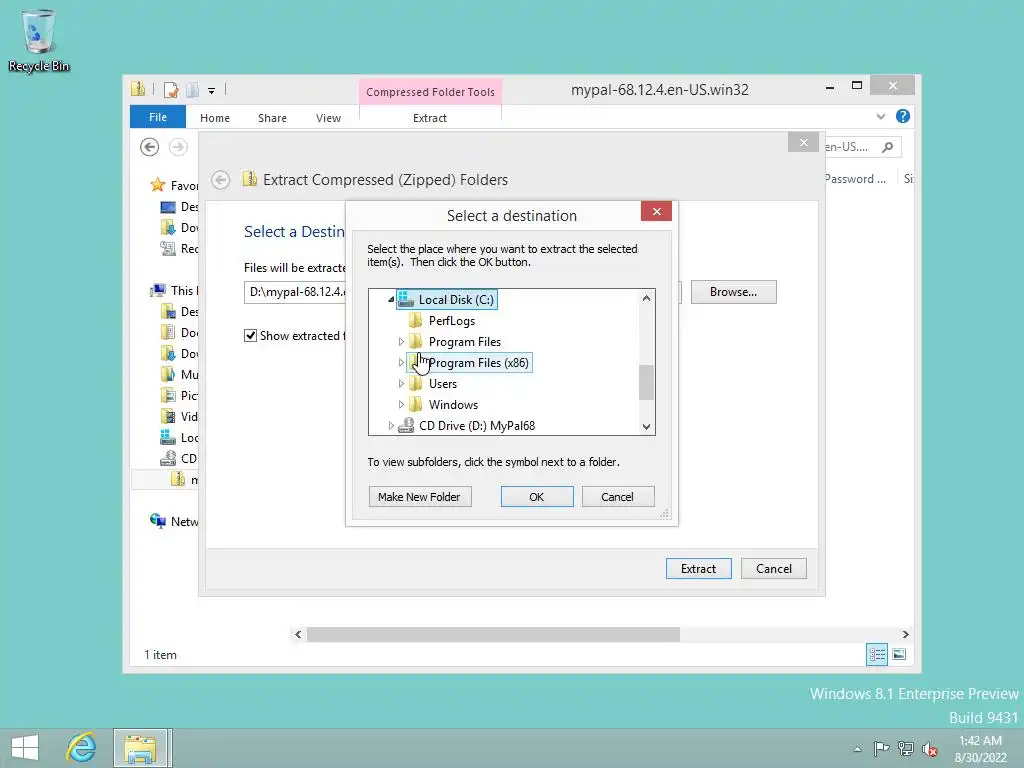Click the Explorer scroll right arrow
1024x768 pixels.
905,634
